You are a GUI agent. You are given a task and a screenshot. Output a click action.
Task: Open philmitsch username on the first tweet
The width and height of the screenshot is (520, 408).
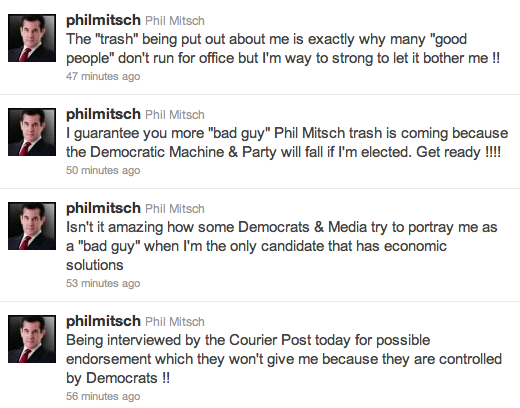point(103,20)
